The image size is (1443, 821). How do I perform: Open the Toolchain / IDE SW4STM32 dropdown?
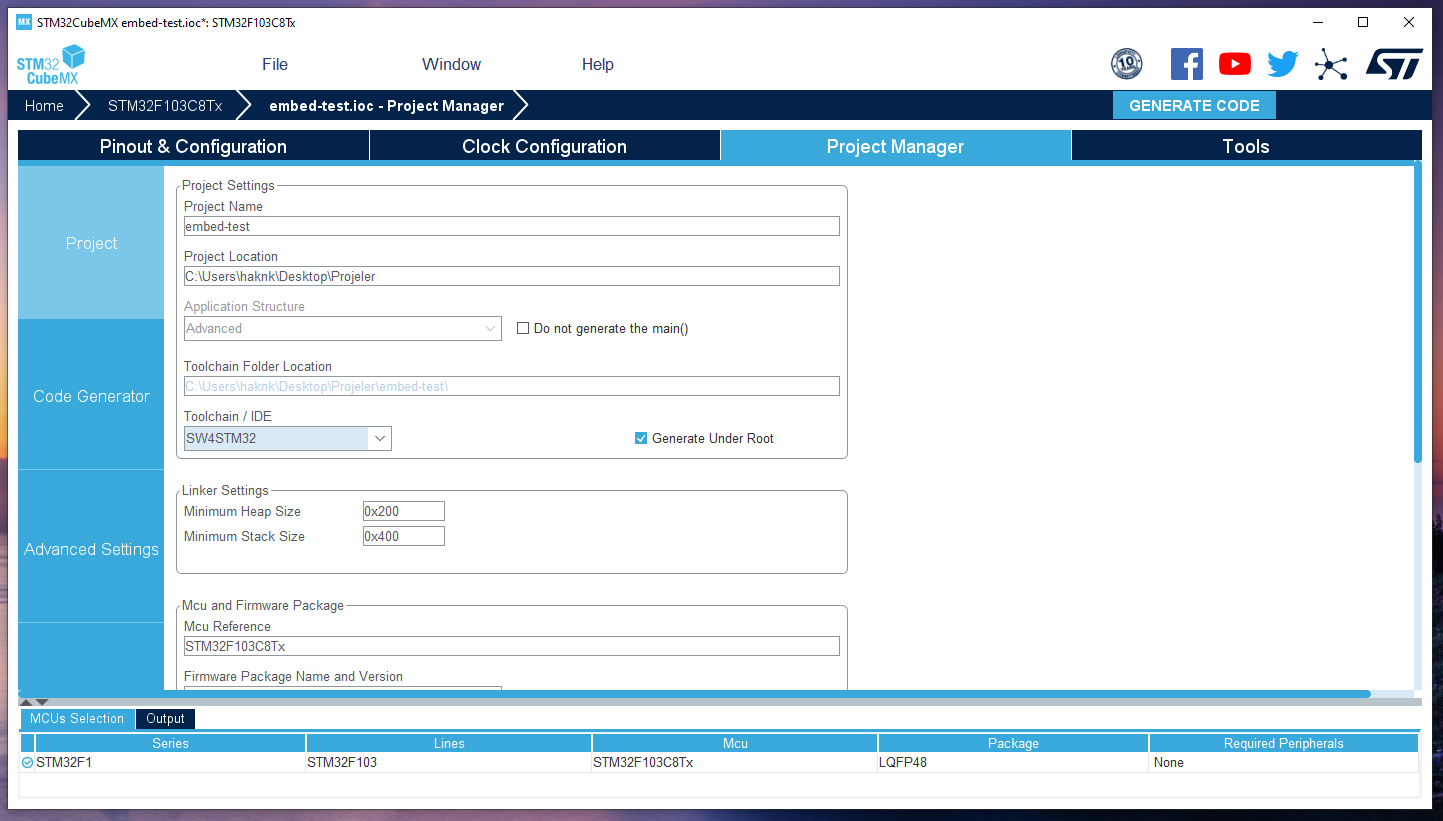click(288, 438)
